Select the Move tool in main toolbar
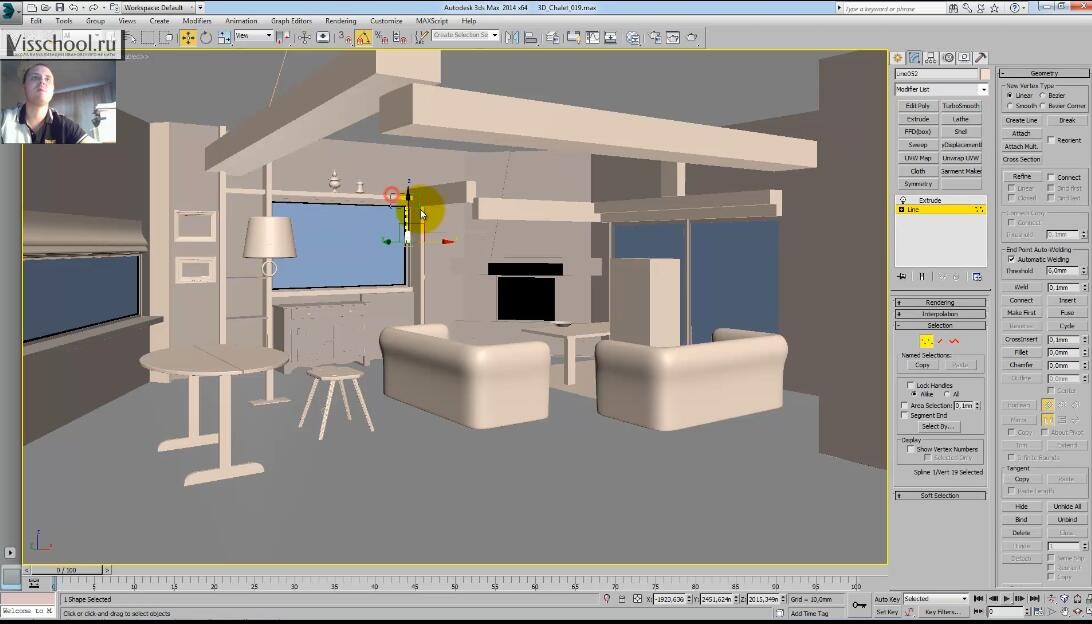This screenshot has height=624, width=1092. click(187, 38)
